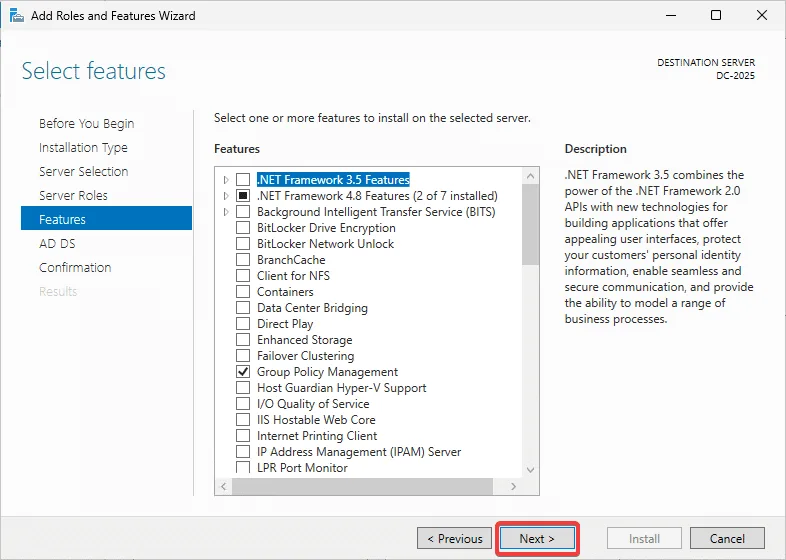Viewport: 786px width, 560px height.
Task: Go to the Server Roles step
Action: tap(73, 196)
